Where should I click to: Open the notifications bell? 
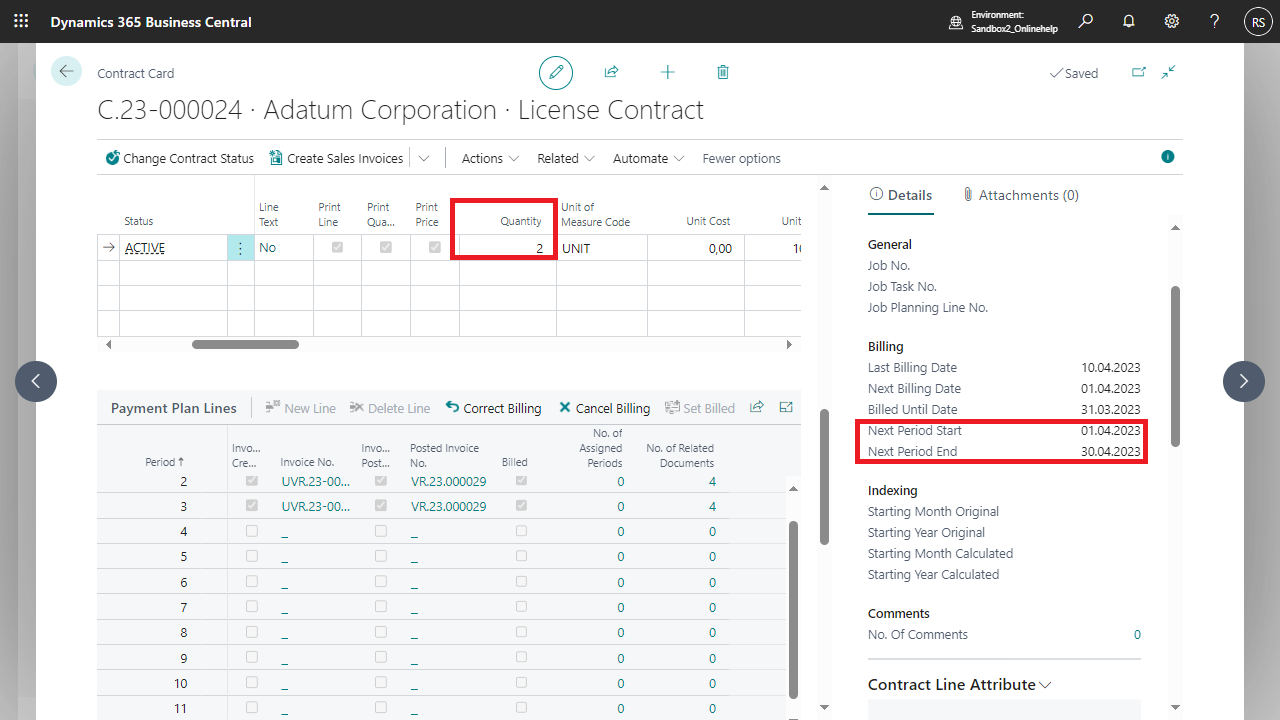pos(1129,21)
